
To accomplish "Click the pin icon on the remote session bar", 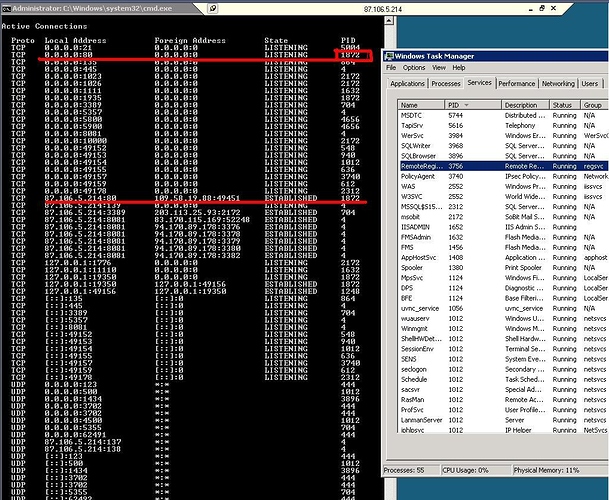I will click(213, 8).
